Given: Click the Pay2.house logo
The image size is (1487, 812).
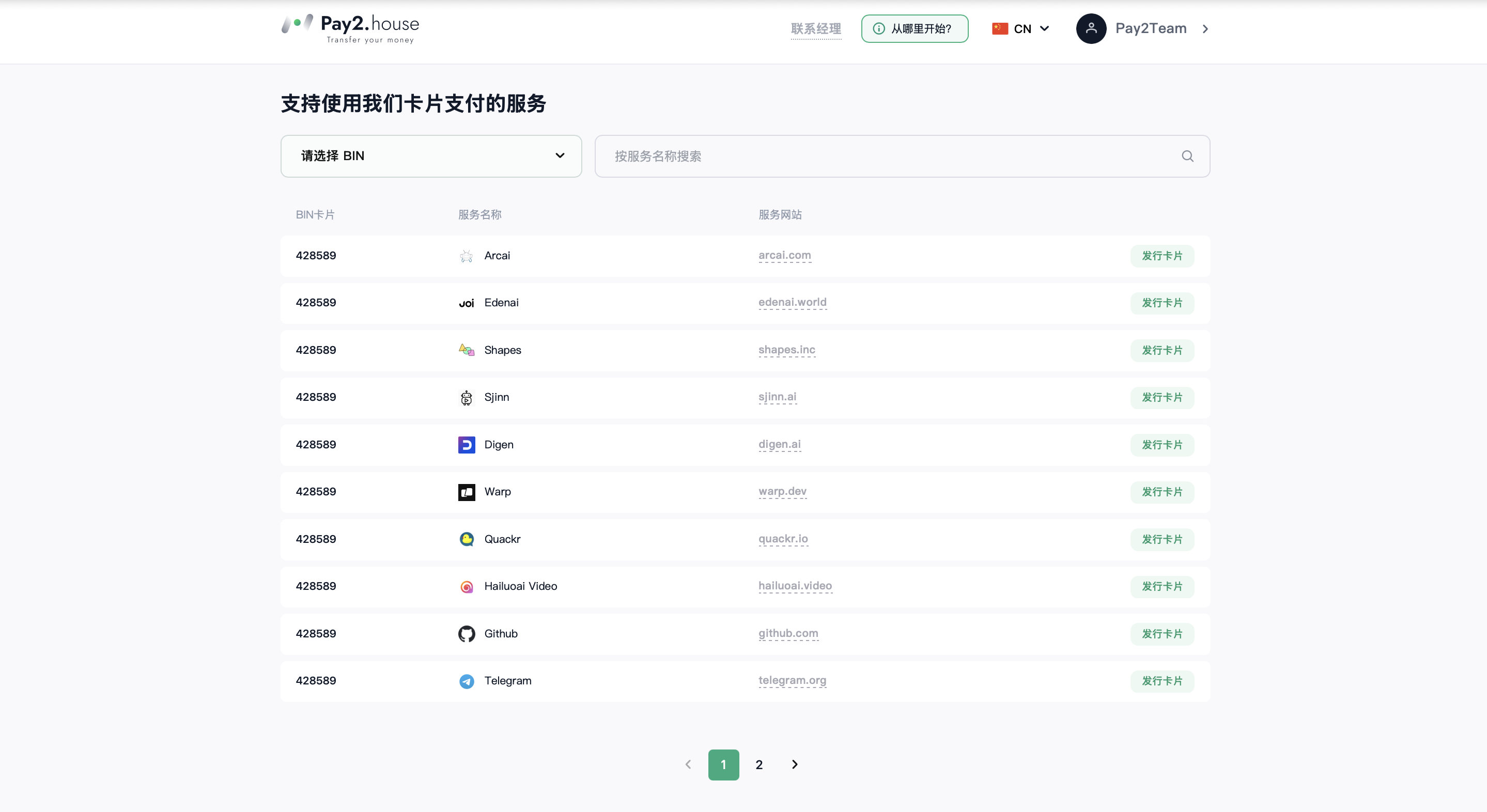Looking at the screenshot, I should click(350, 28).
